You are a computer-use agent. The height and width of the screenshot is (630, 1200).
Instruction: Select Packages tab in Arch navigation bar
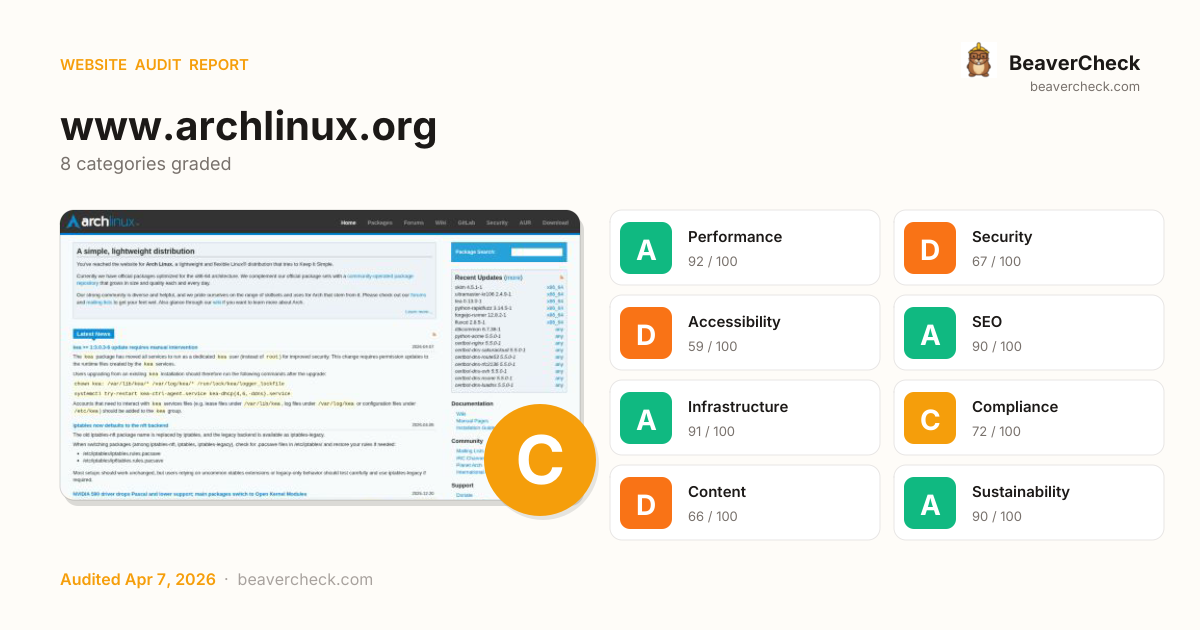379,223
